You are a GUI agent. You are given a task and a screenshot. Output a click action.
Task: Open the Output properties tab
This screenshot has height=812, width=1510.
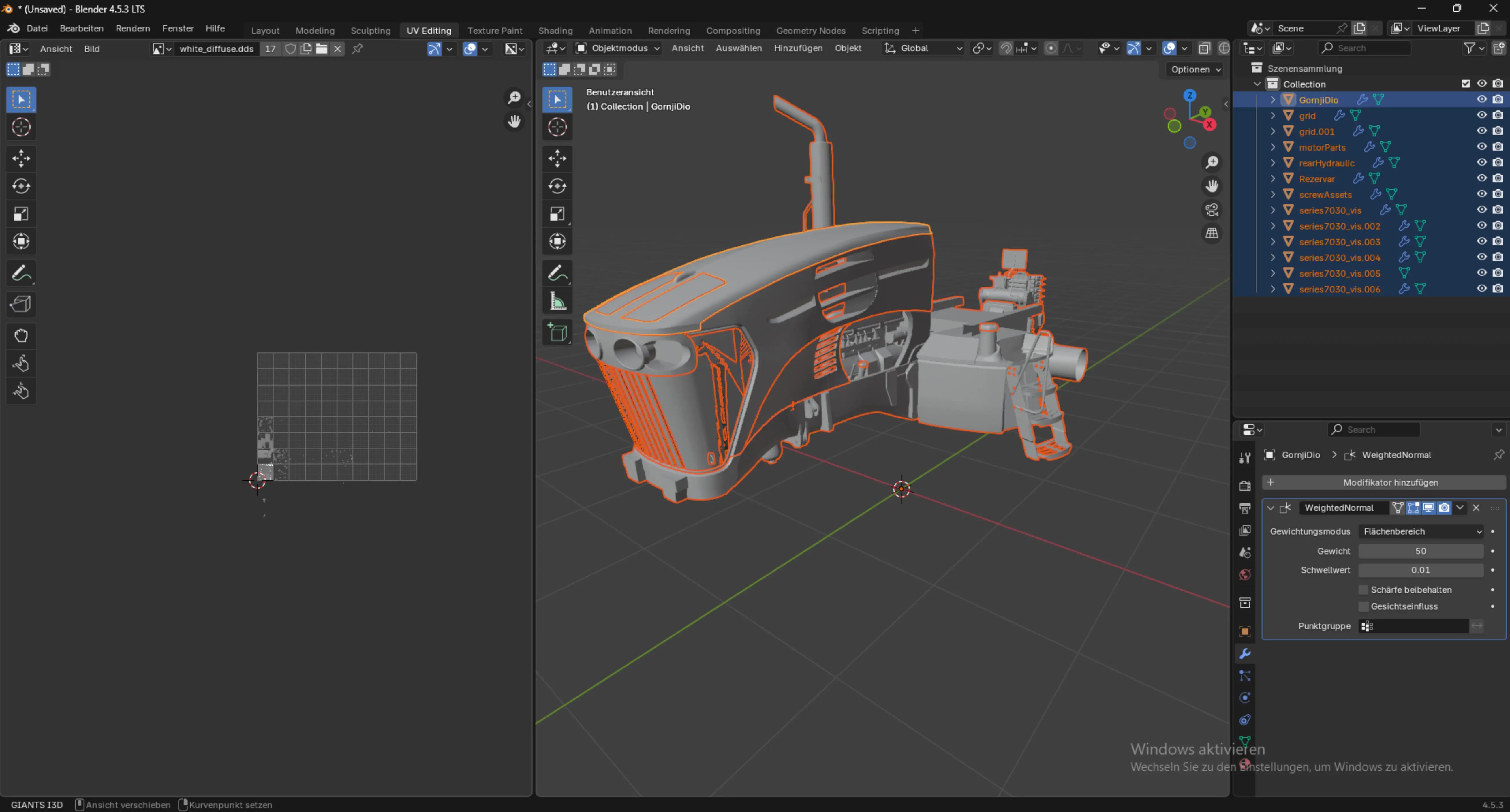coord(1244,508)
